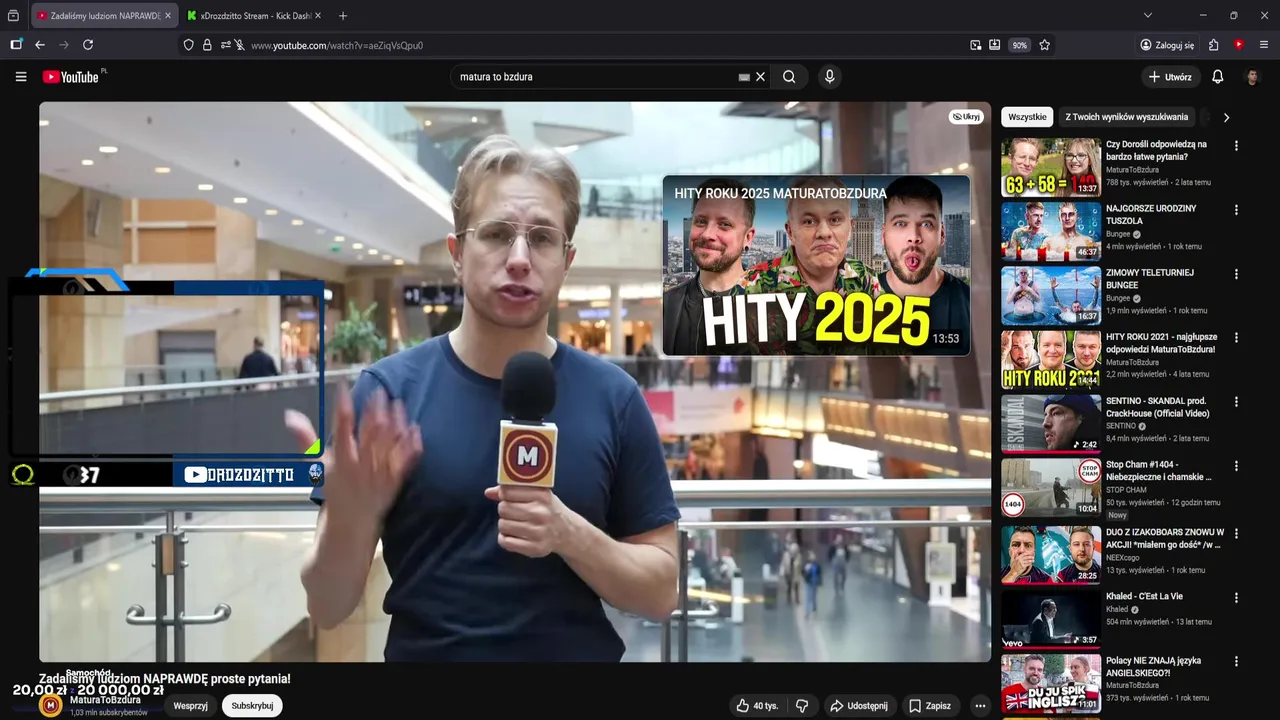1280x720 pixels.
Task: Run search with the magnifier button
Action: (789, 77)
